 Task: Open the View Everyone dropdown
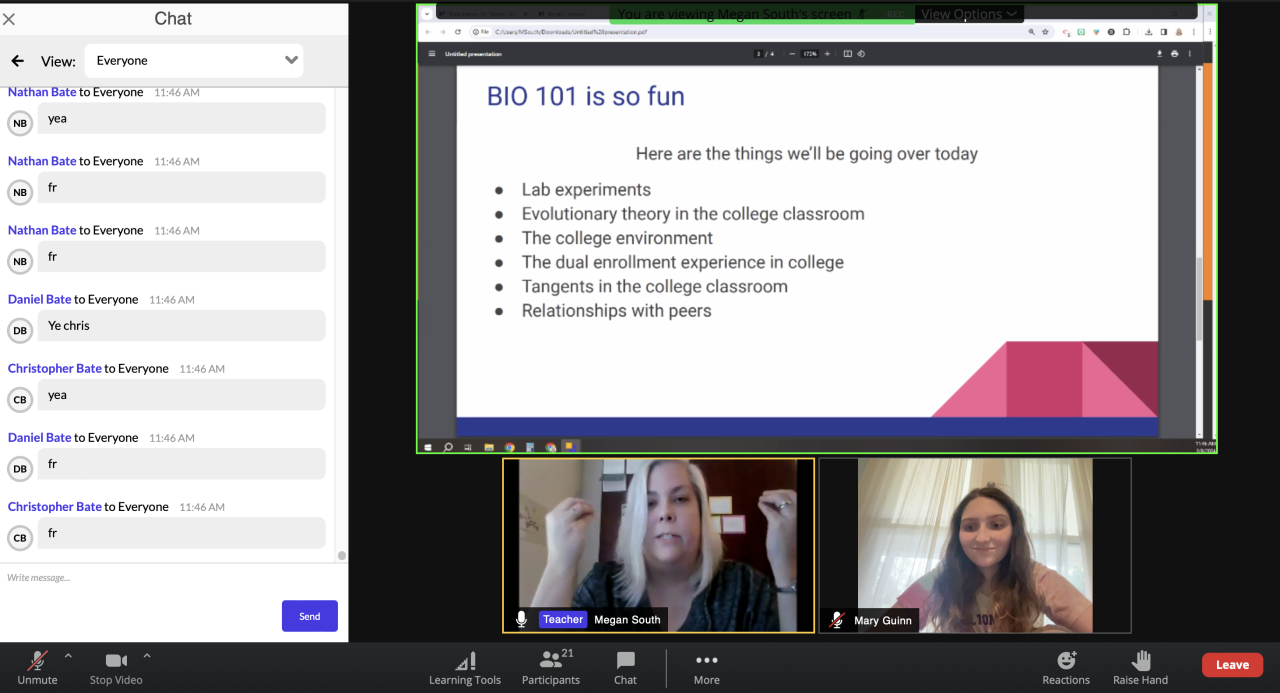pyautogui.click(x=194, y=60)
